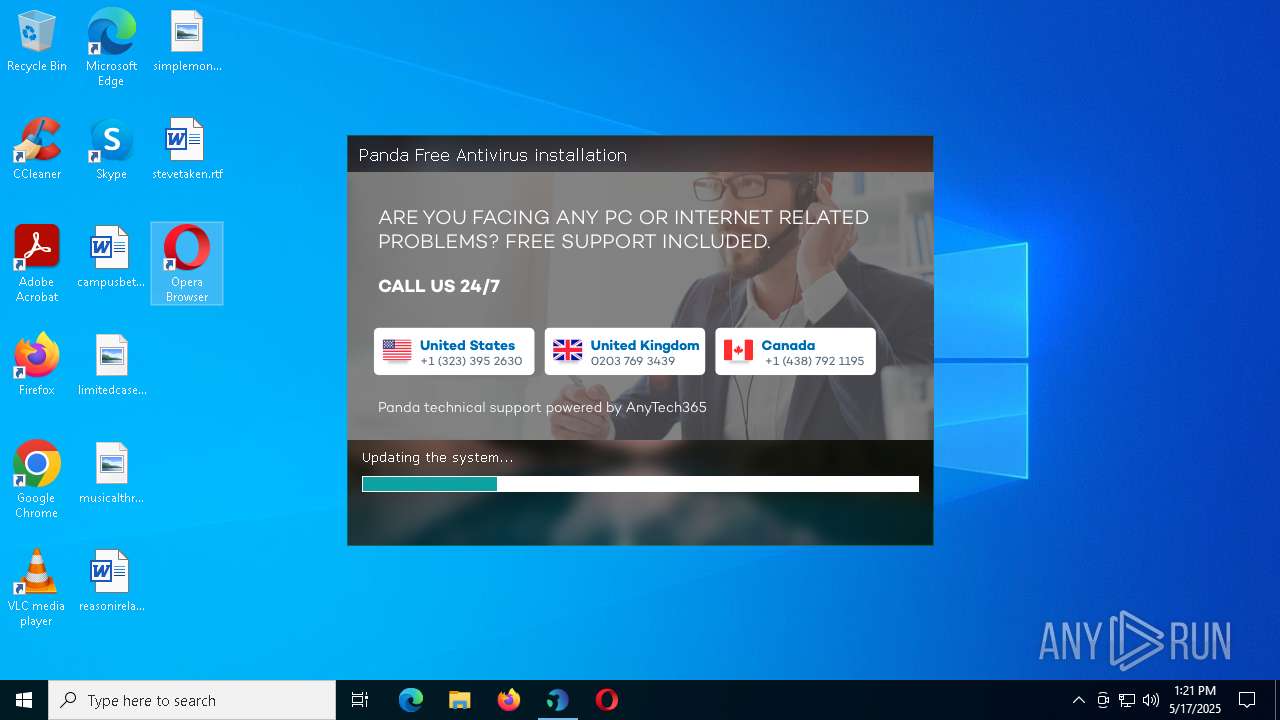
Task: Click the UK flag icon
Action: tap(567, 351)
